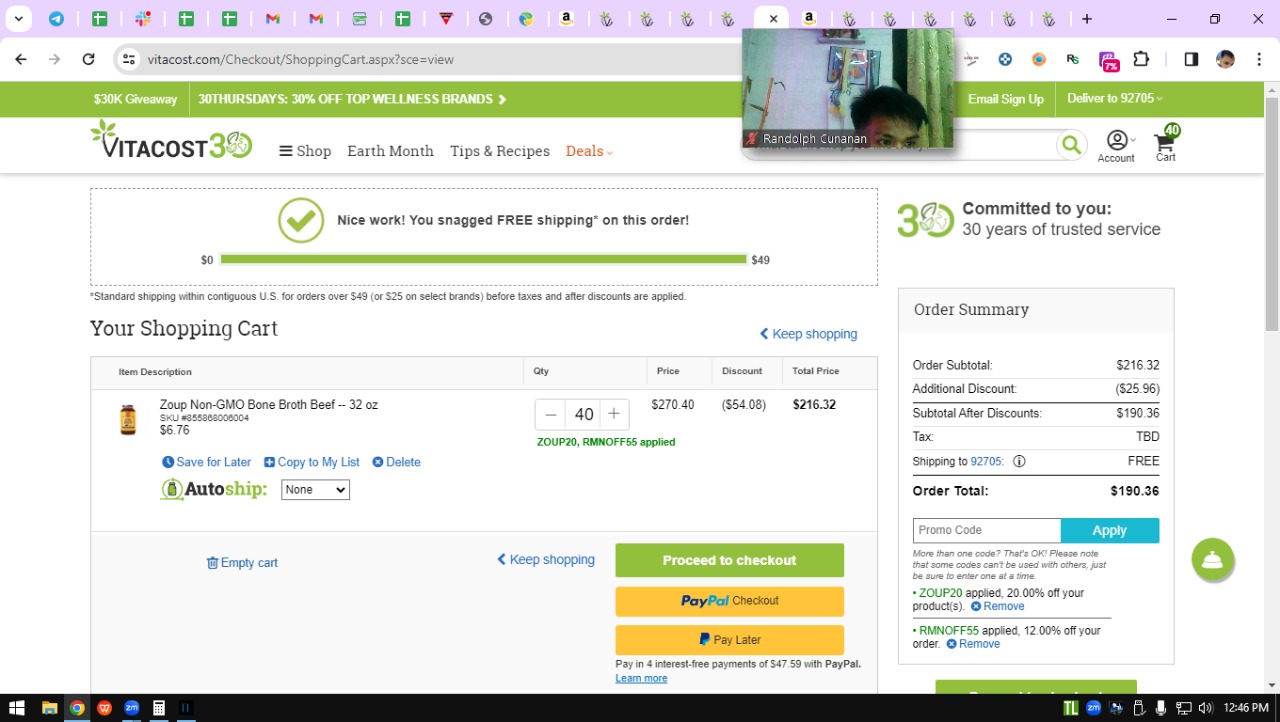Click Proceed to checkout button
This screenshot has height=722, width=1280.
tap(730, 560)
